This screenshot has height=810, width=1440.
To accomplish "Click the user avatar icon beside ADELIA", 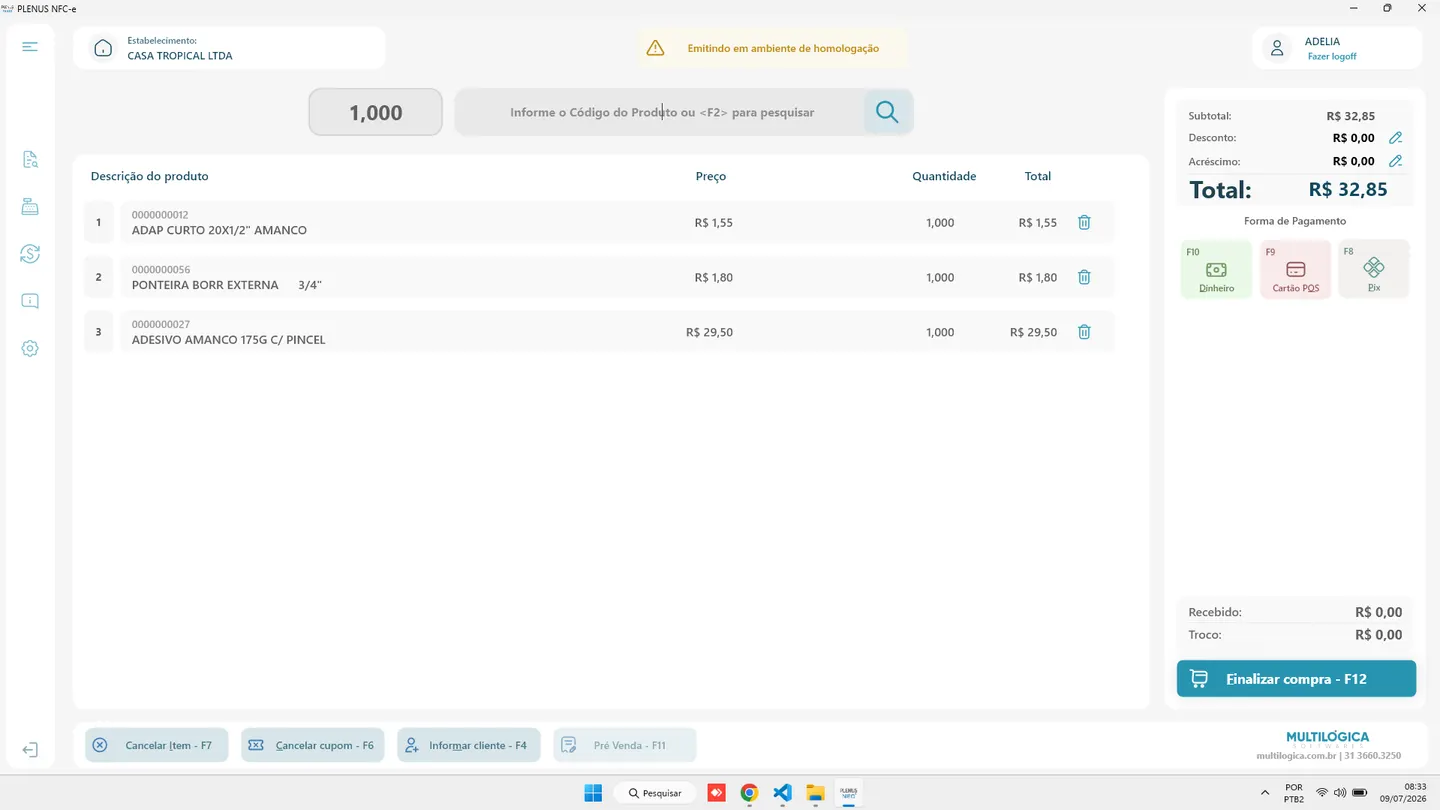I will point(1276,48).
